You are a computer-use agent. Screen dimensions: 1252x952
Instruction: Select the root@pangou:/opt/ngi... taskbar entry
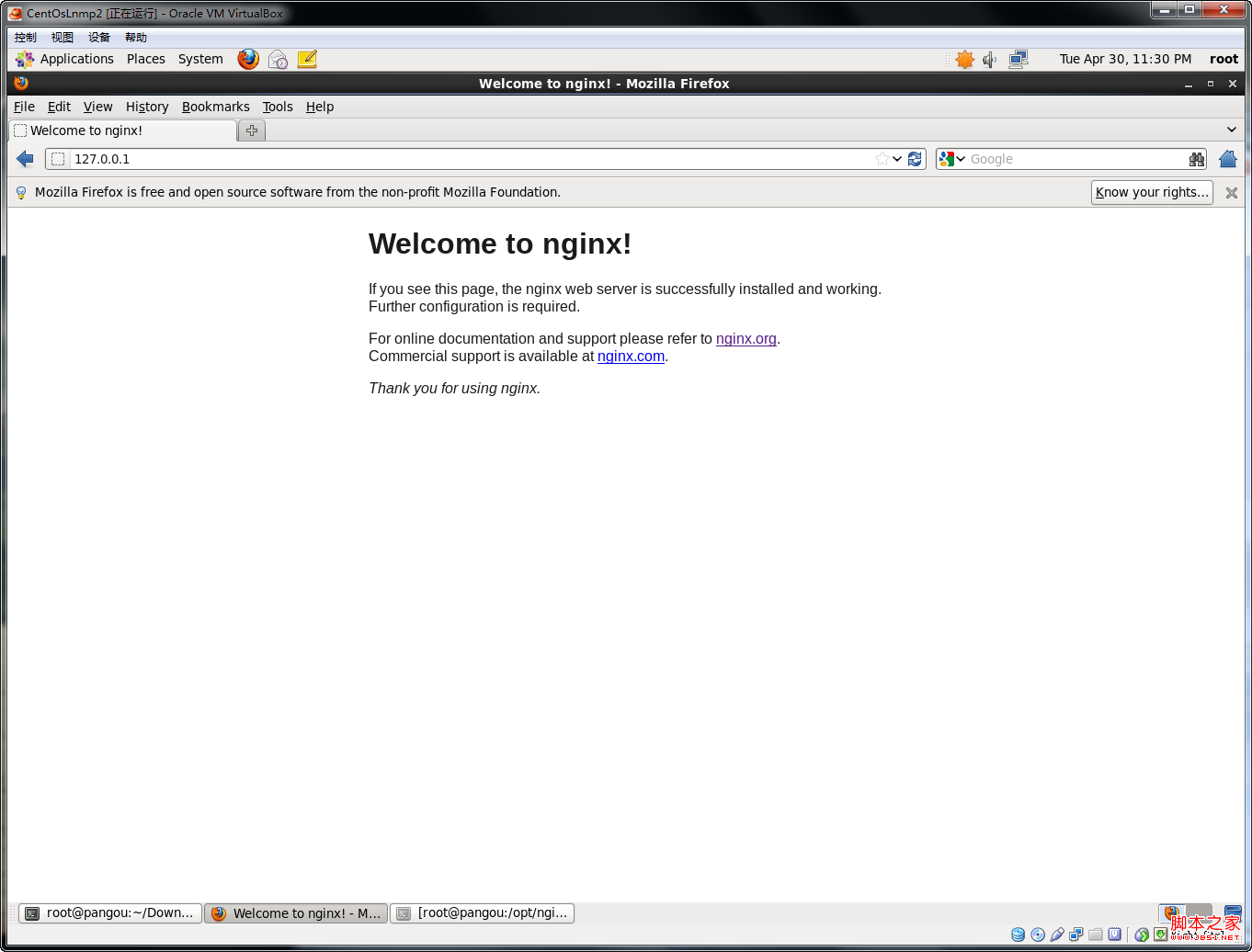tap(482, 912)
